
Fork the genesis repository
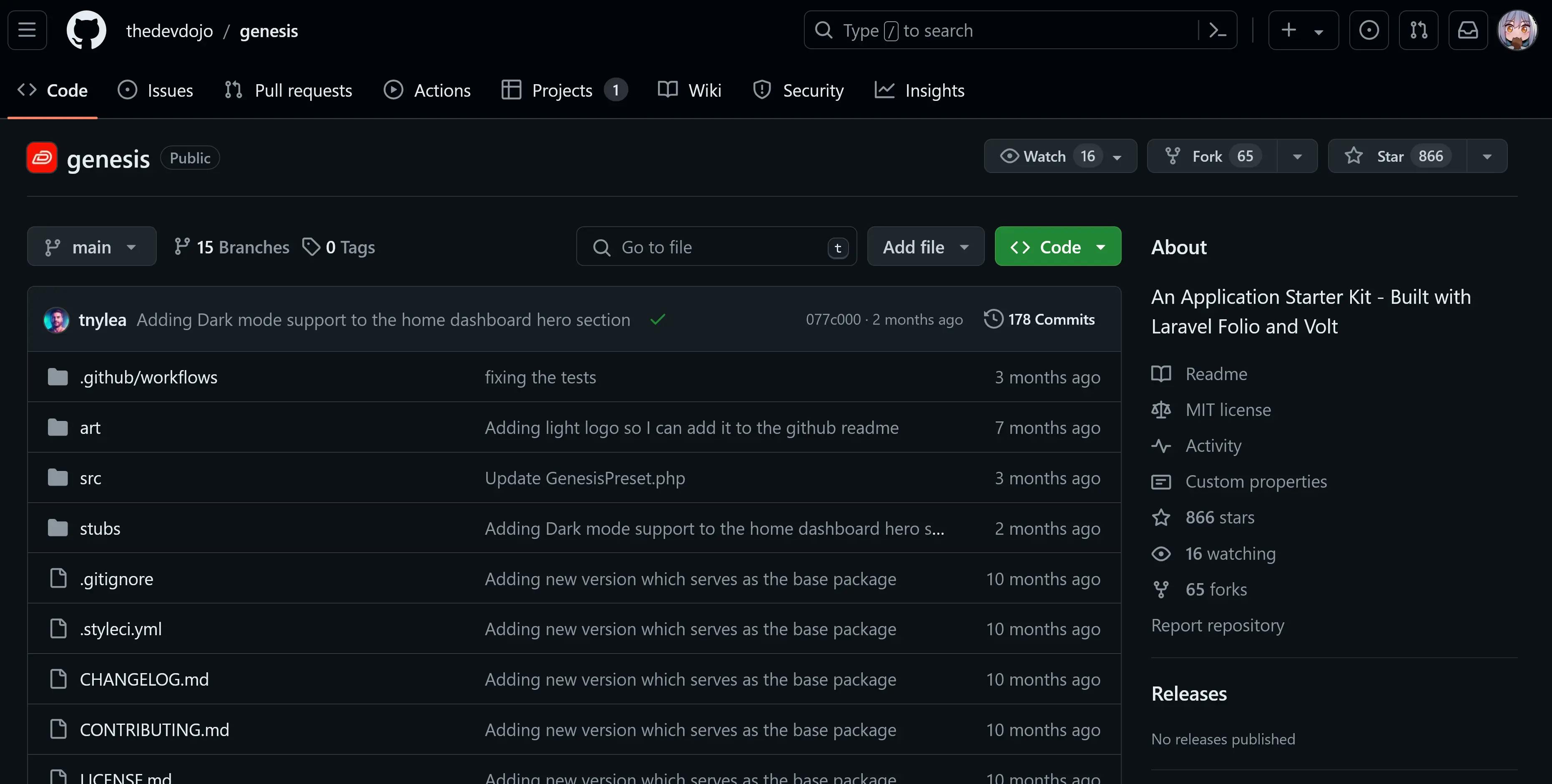(x=1212, y=156)
